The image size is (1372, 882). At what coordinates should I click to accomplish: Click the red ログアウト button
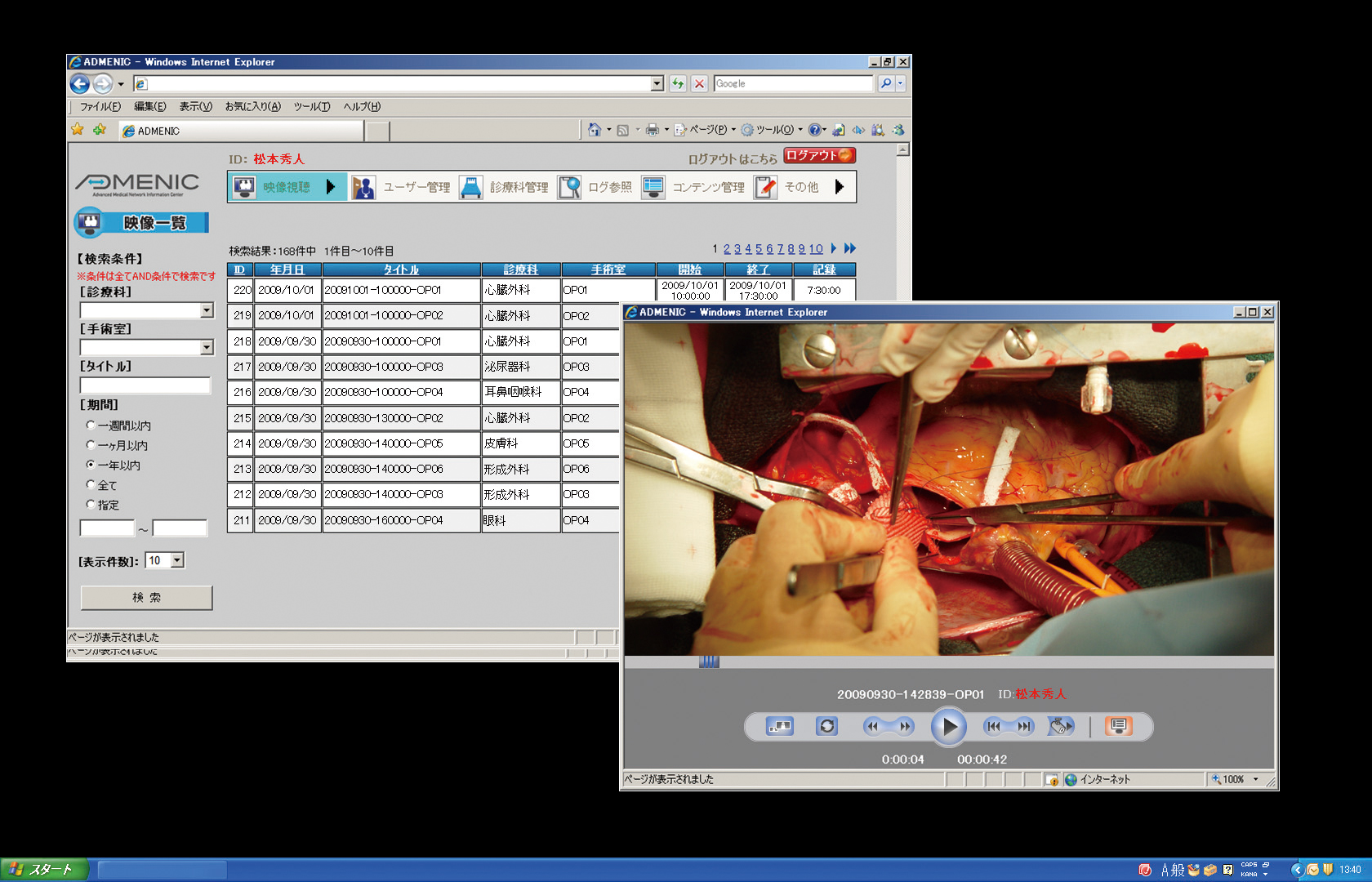818,155
